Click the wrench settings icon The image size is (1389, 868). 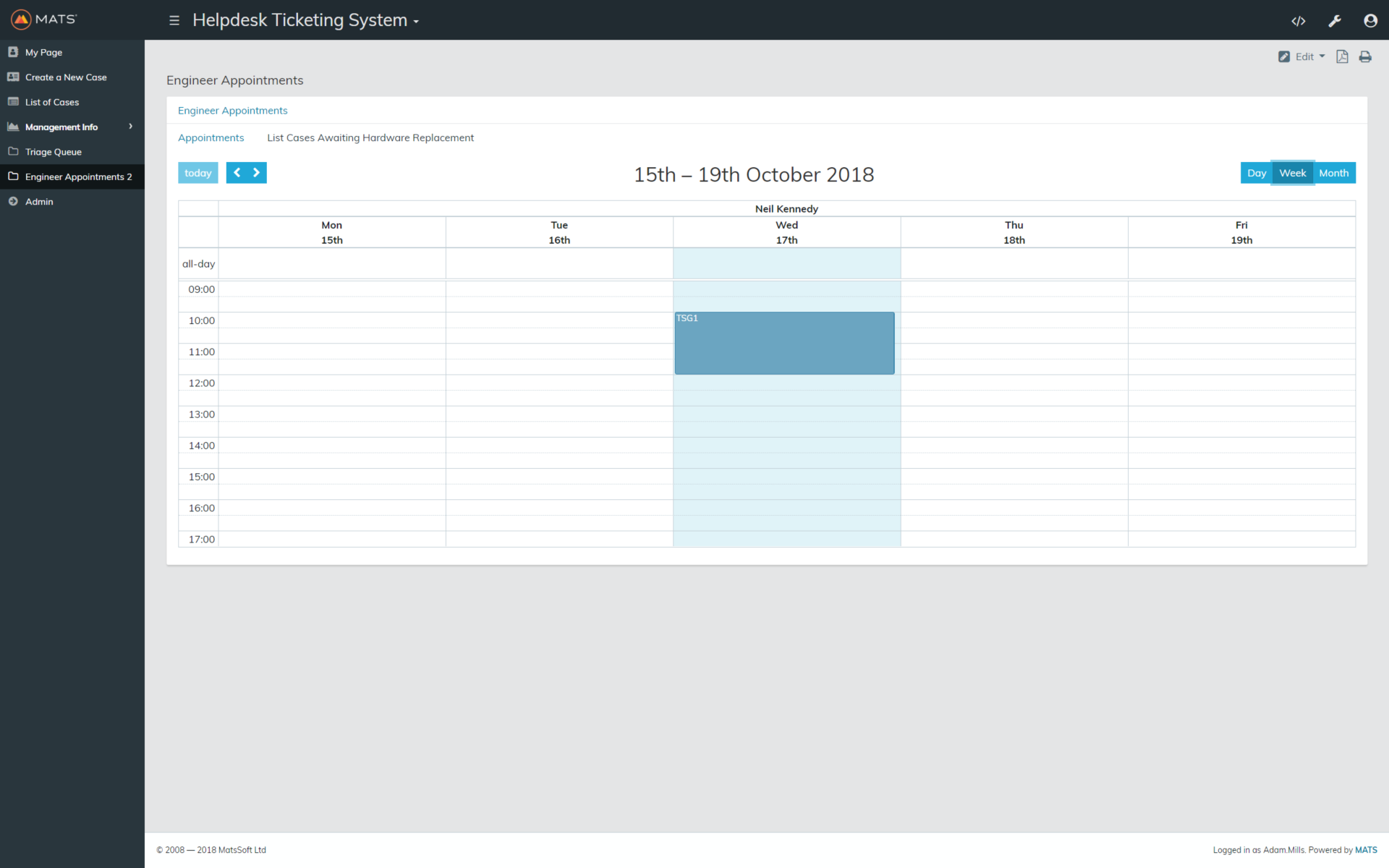click(x=1334, y=21)
